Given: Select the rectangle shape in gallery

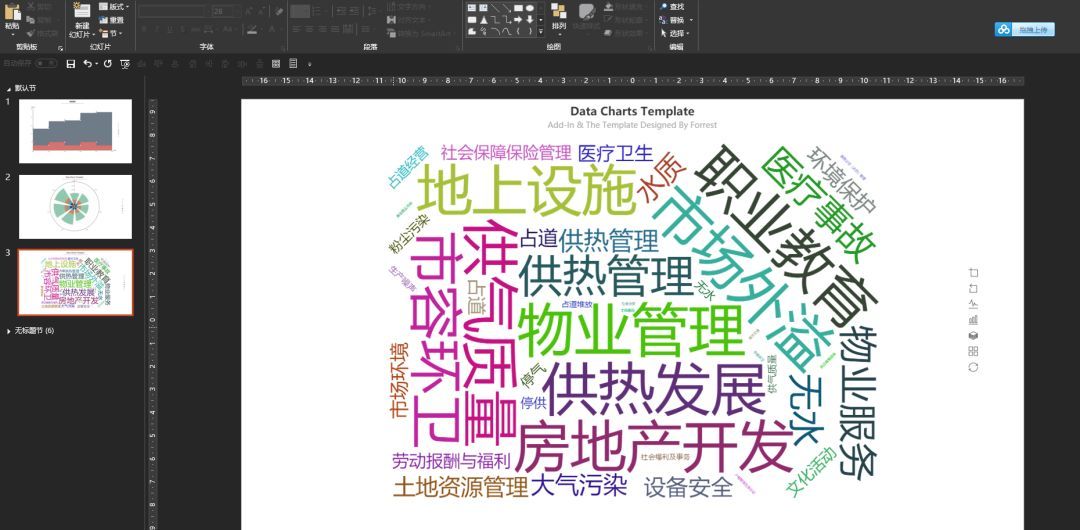Looking at the screenshot, I should coord(518,8).
